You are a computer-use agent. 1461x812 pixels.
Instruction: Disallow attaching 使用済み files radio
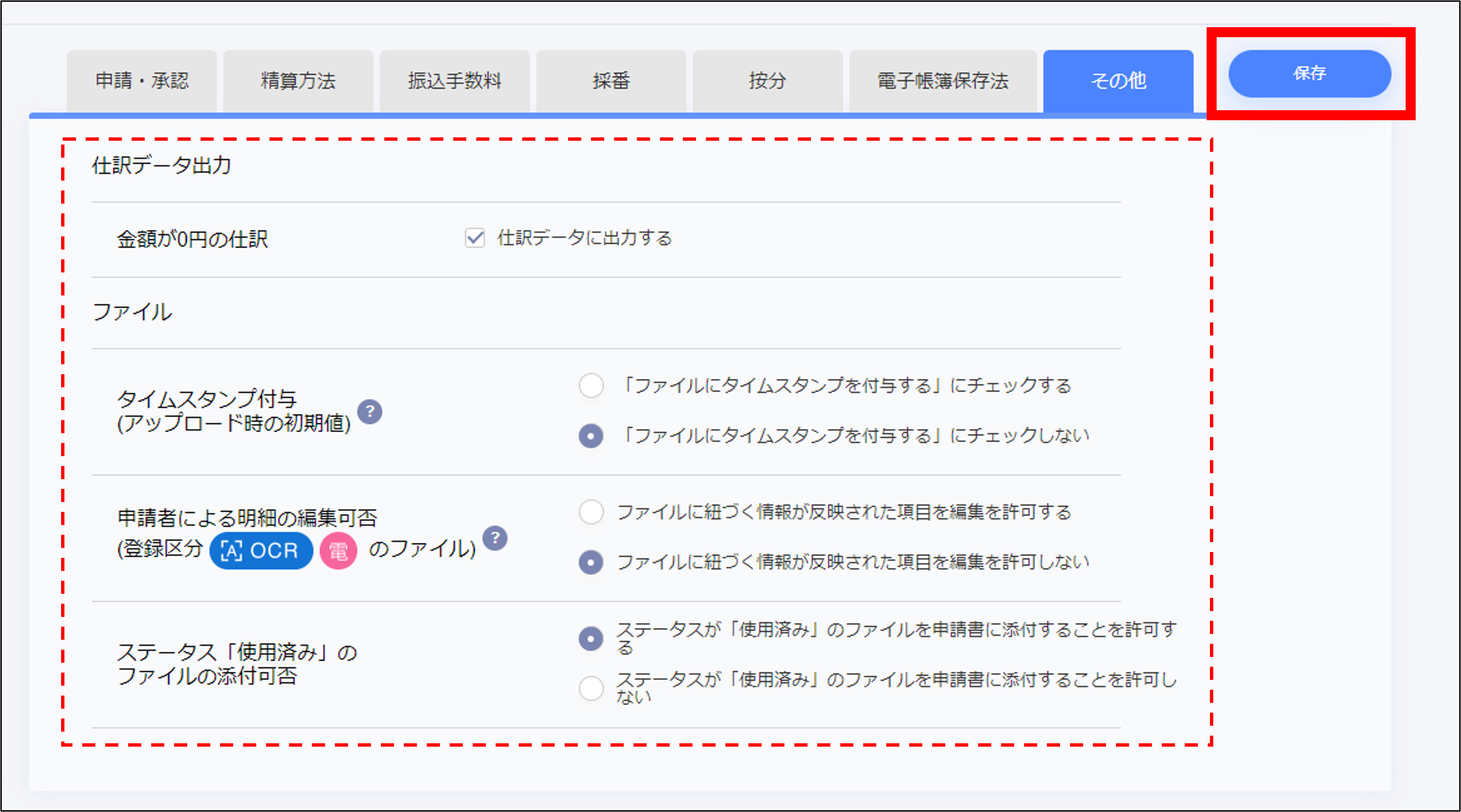(591, 688)
